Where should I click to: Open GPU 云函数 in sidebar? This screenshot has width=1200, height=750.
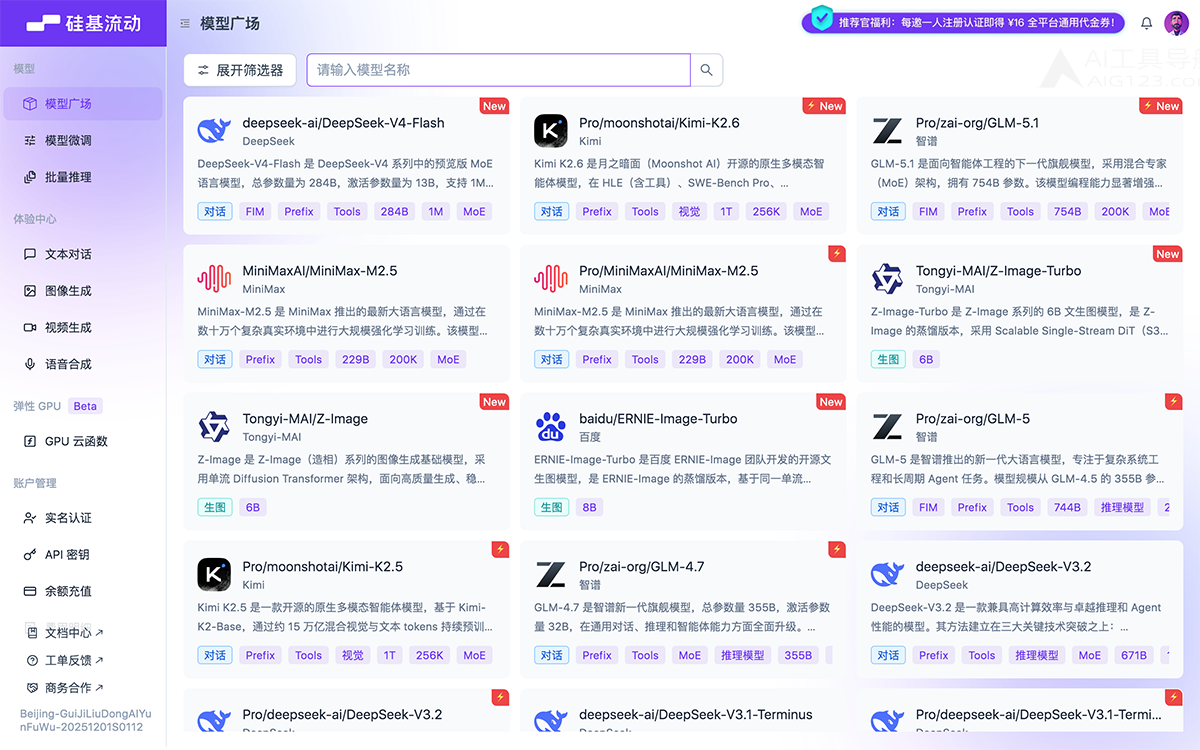83,441
